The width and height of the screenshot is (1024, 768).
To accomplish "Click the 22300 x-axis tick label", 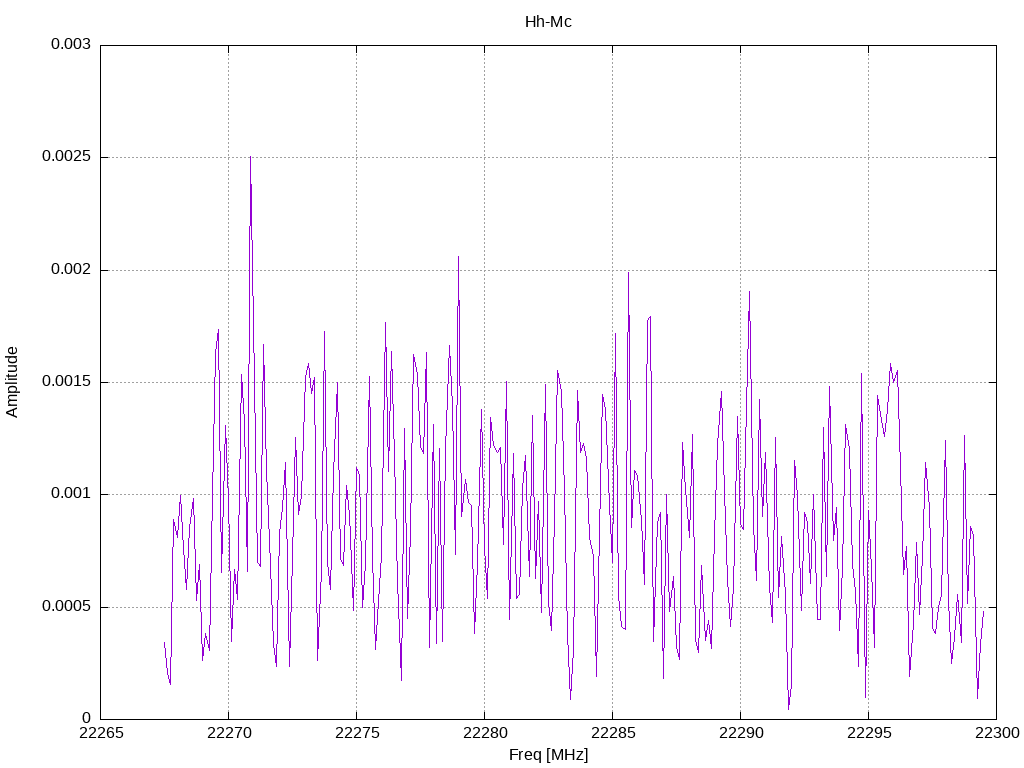I will (x=997, y=733).
